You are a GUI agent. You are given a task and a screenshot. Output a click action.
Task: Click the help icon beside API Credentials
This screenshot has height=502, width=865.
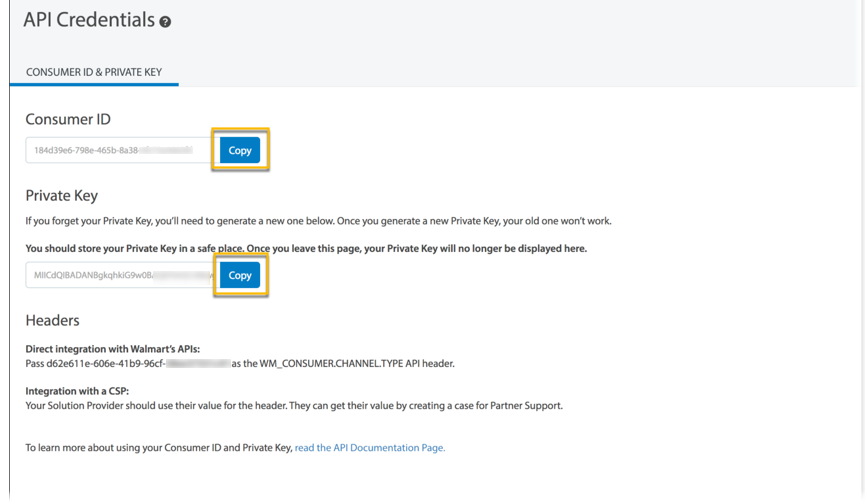(165, 22)
